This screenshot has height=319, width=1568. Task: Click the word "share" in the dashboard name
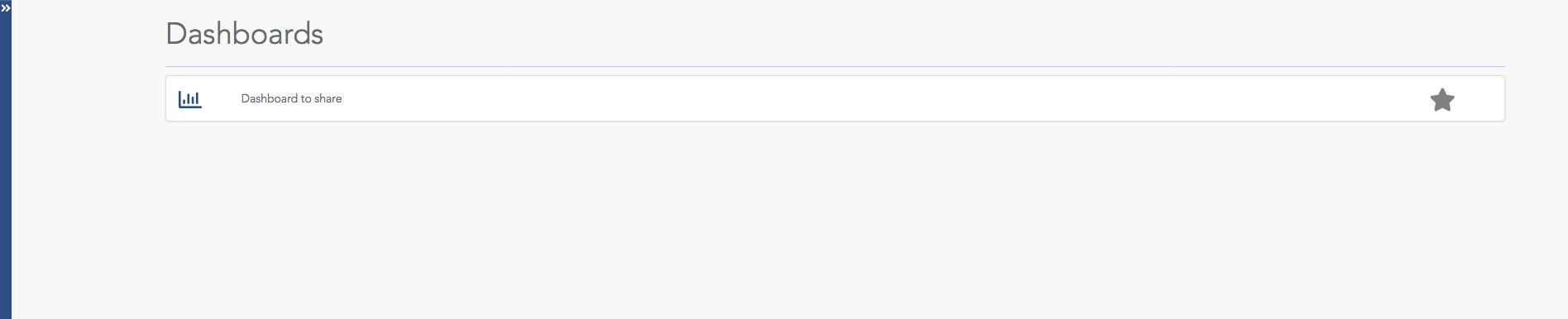tap(327, 98)
